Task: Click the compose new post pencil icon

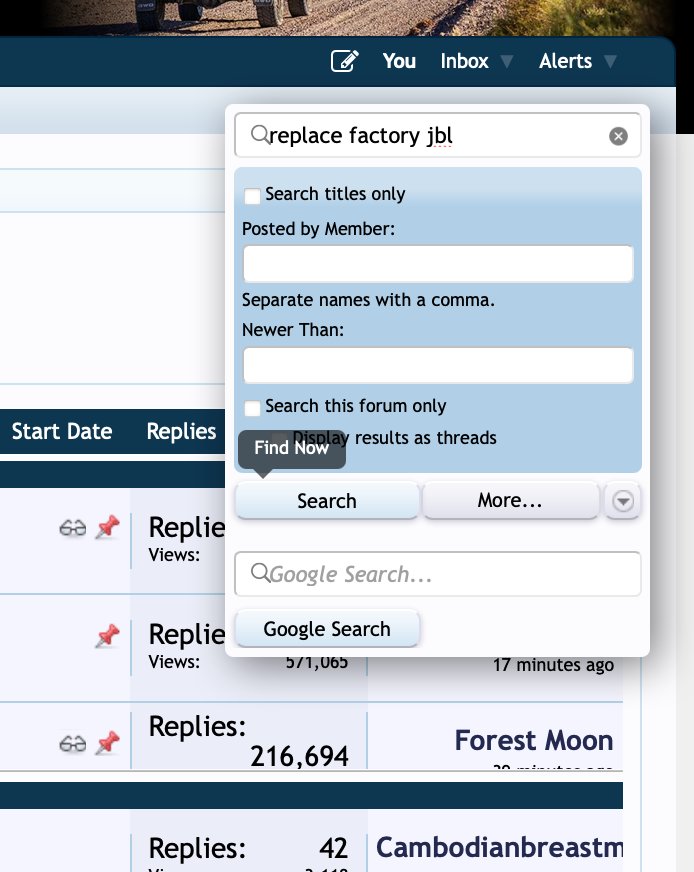Action: (345, 61)
